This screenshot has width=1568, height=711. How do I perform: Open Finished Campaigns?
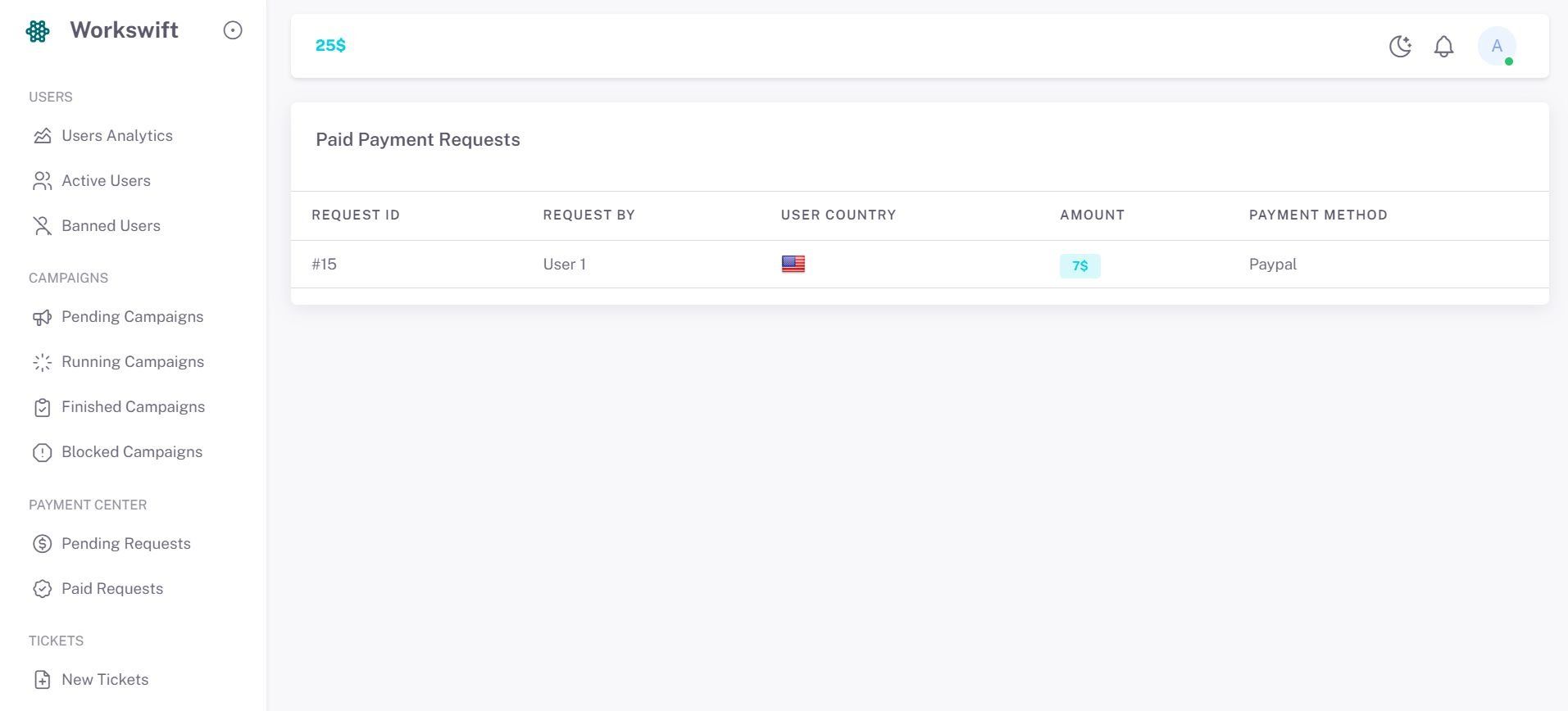133,407
